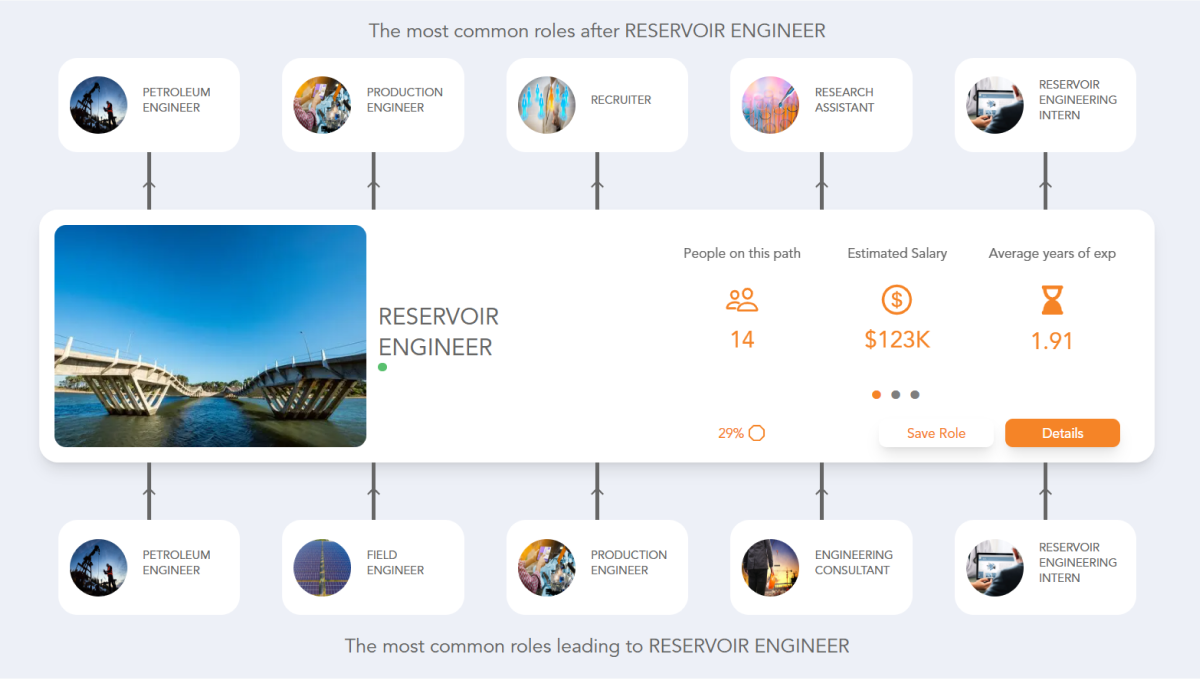Select the Engineering Consultant role icon
The width and height of the screenshot is (1200, 679).
pyautogui.click(x=770, y=567)
